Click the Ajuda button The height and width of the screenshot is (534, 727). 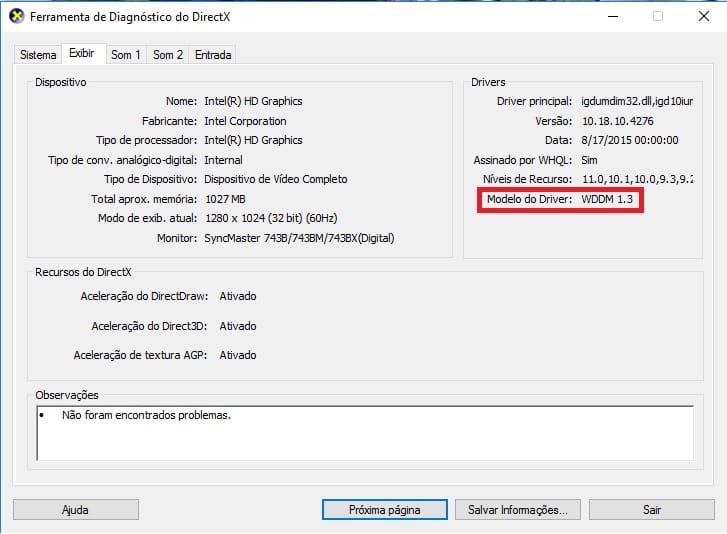76,510
